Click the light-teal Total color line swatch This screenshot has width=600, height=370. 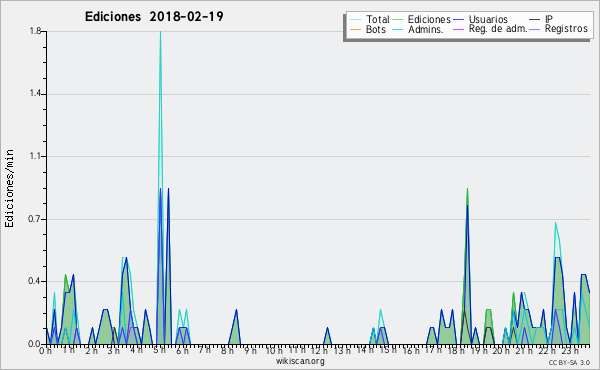[355, 20]
